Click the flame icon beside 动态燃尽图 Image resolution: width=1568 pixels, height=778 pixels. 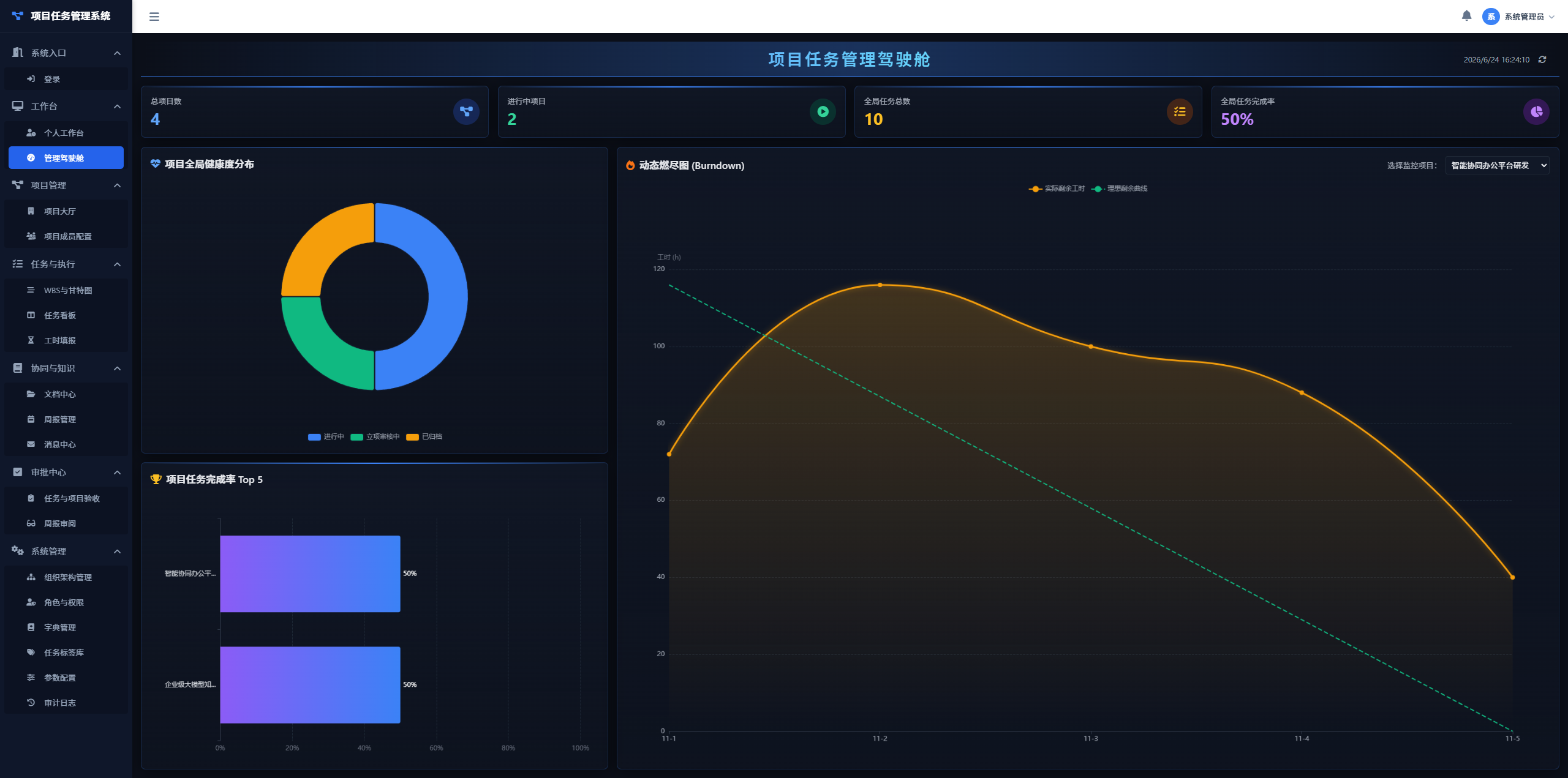tap(630, 165)
